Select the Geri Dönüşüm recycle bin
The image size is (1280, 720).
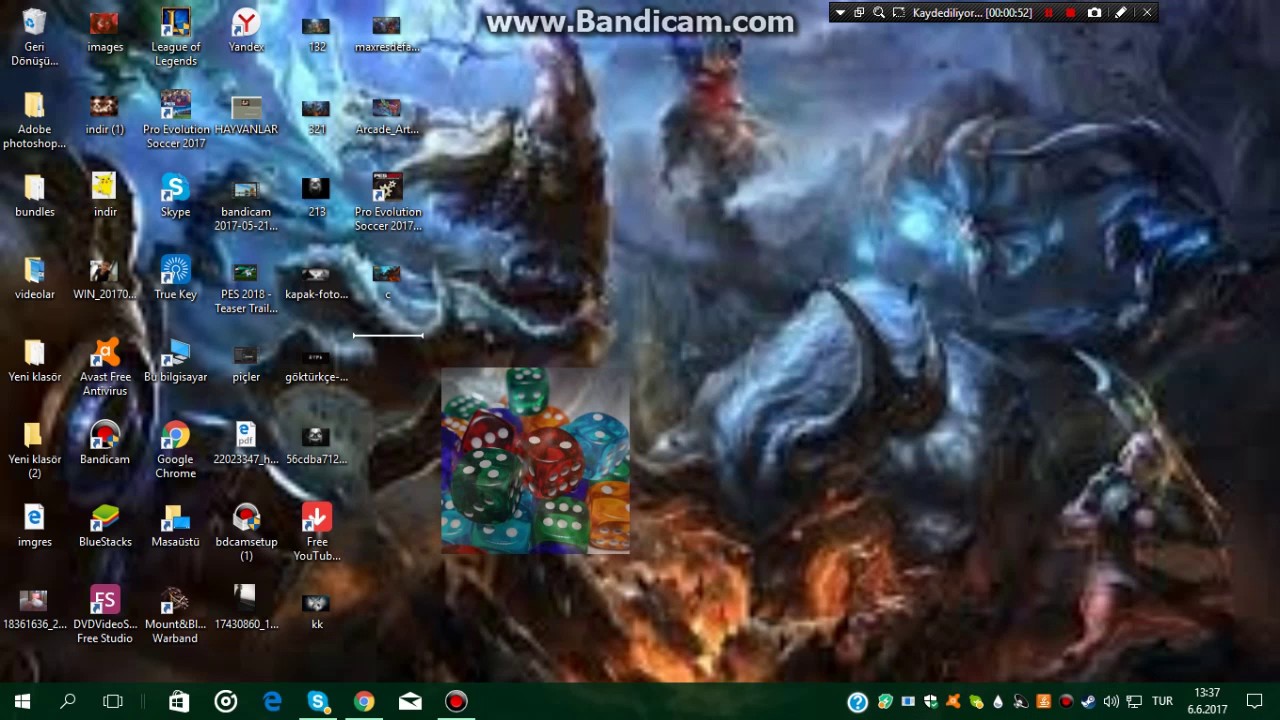[x=34, y=38]
